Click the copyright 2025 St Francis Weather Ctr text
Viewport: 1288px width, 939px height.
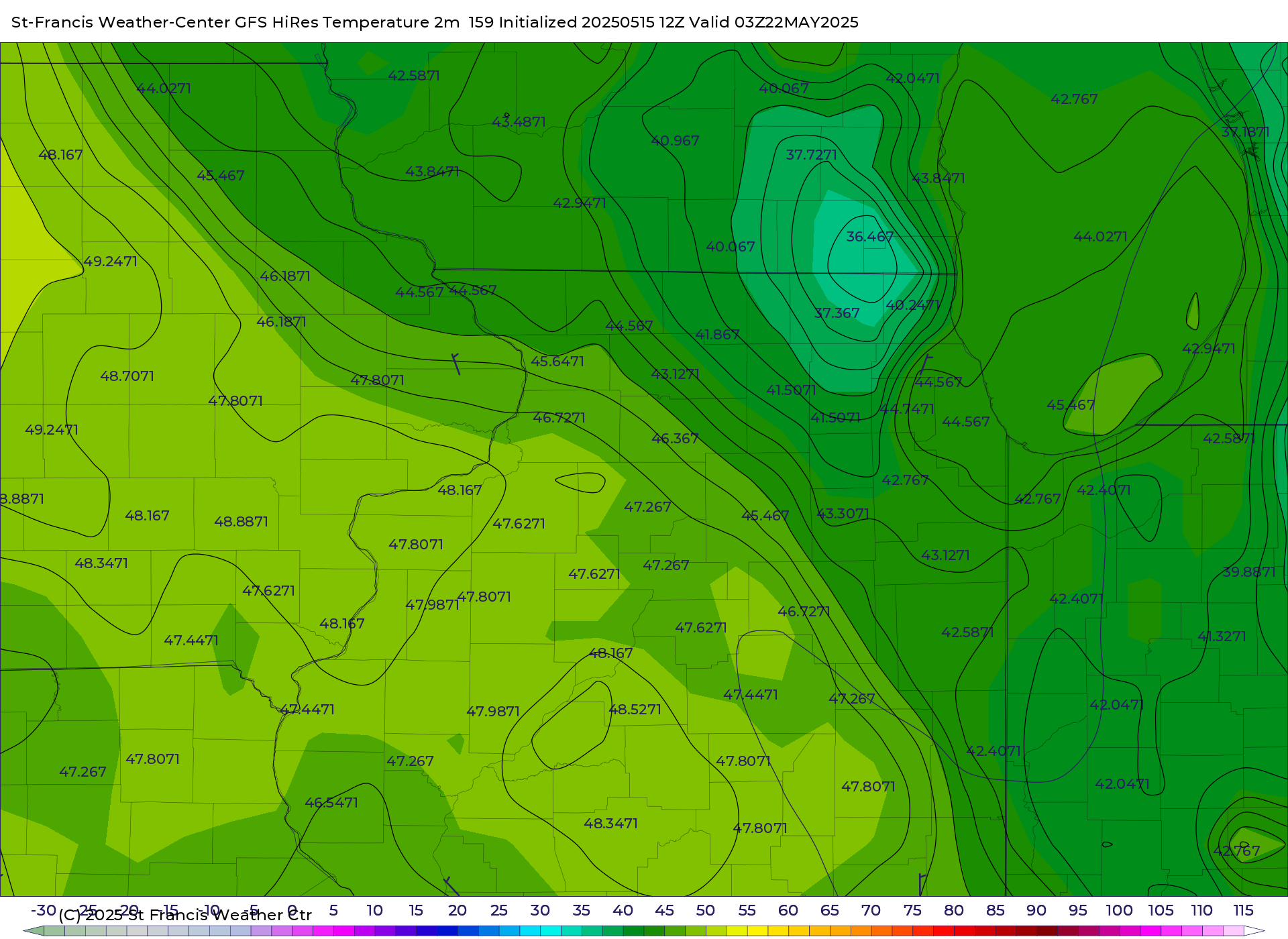tap(185, 916)
